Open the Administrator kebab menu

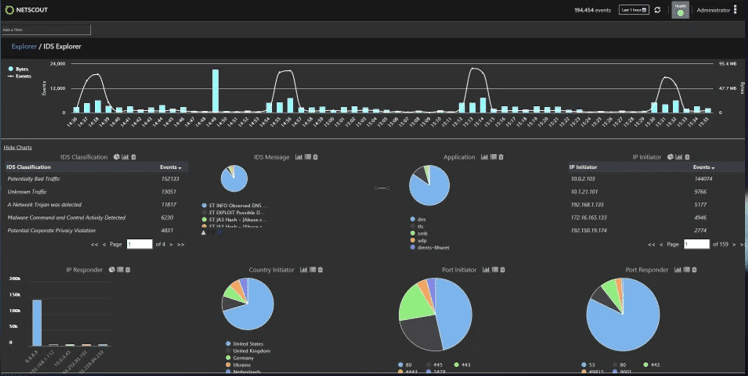pyautogui.click(x=735, y=10)
